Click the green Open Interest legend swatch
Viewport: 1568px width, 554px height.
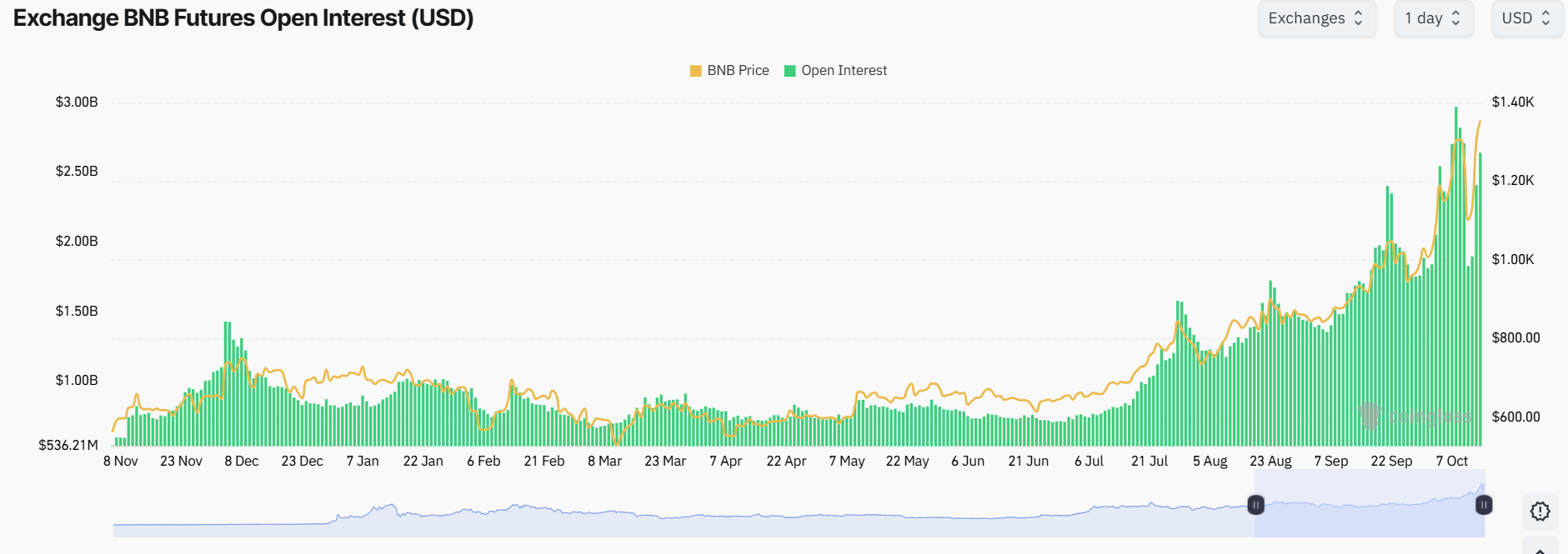pyautogui.click(x=789, y=71)
